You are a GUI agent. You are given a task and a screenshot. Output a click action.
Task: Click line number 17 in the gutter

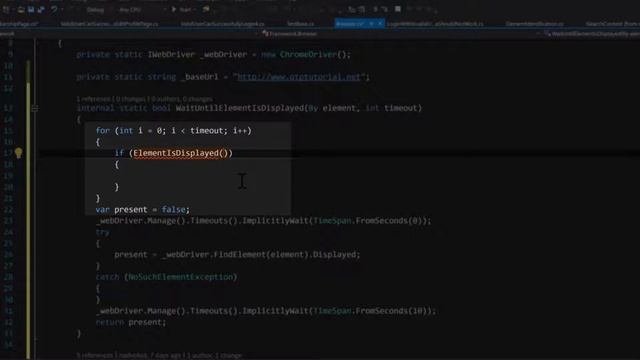tap(8, 153)
